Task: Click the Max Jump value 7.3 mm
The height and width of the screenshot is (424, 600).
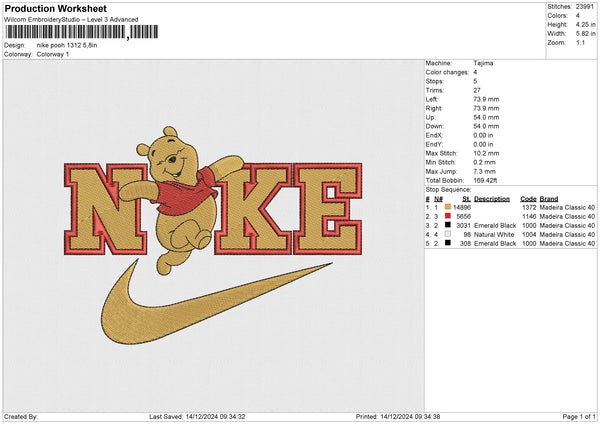Action: [x=484, y=171]
